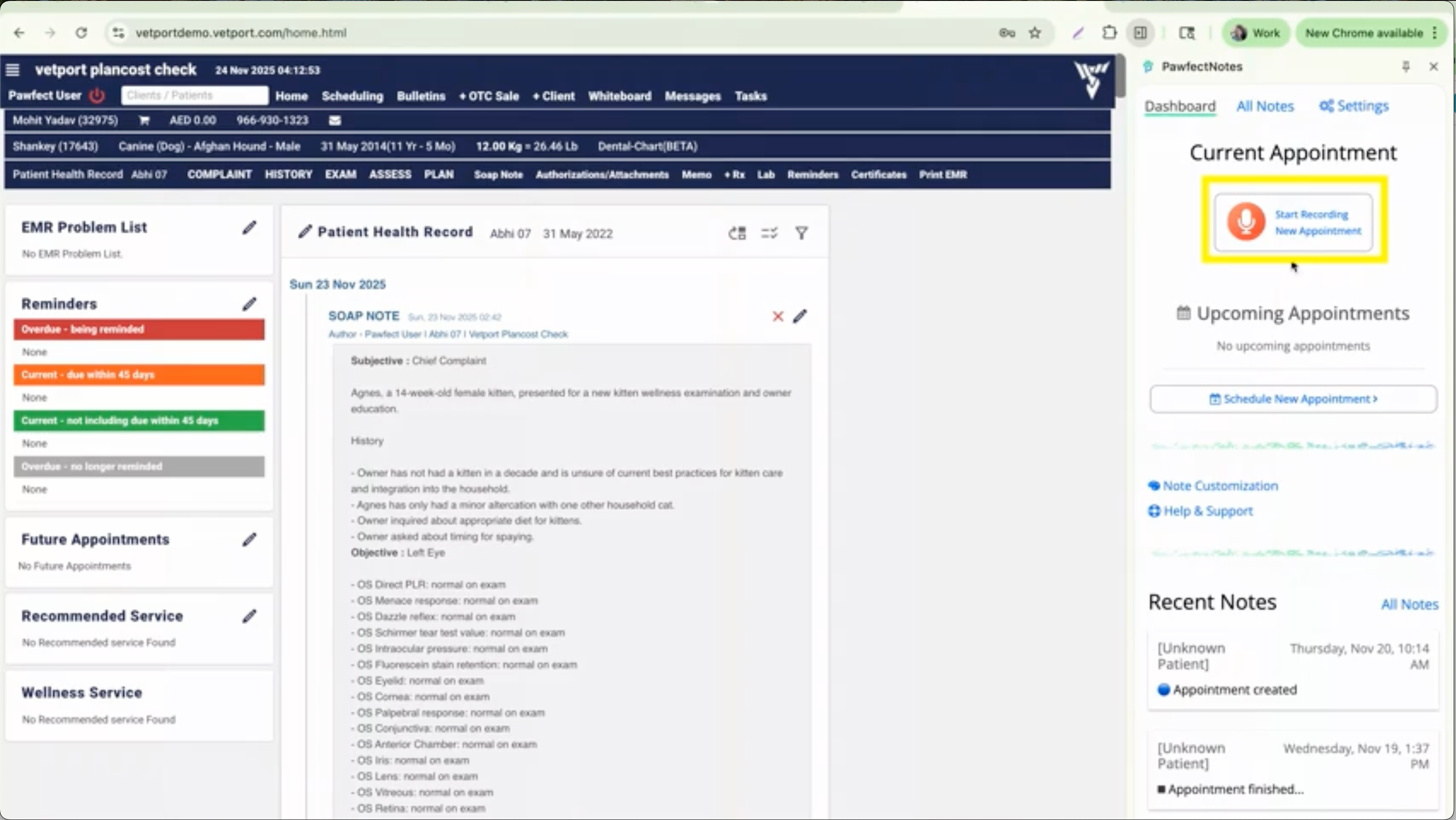The height and width of the screenshot is (820, 1456).
Task: Click the filter funnel icon in Patient Health Record
Action: coord(801,233)
